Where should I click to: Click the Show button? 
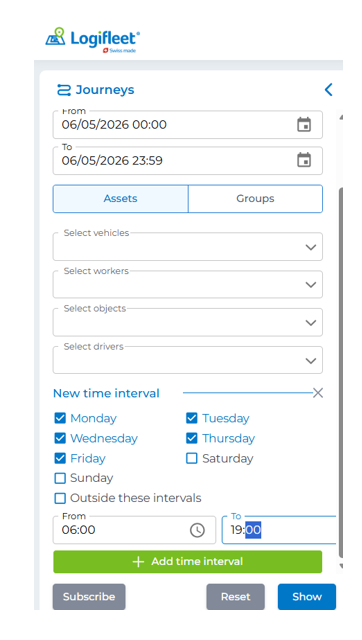click(x=307, y=597)
